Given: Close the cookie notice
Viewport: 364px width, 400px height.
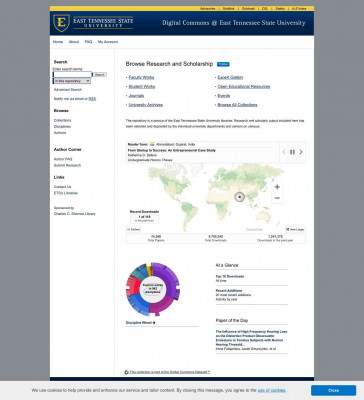Looking at the screenshot, I should [x=333, y=390].
